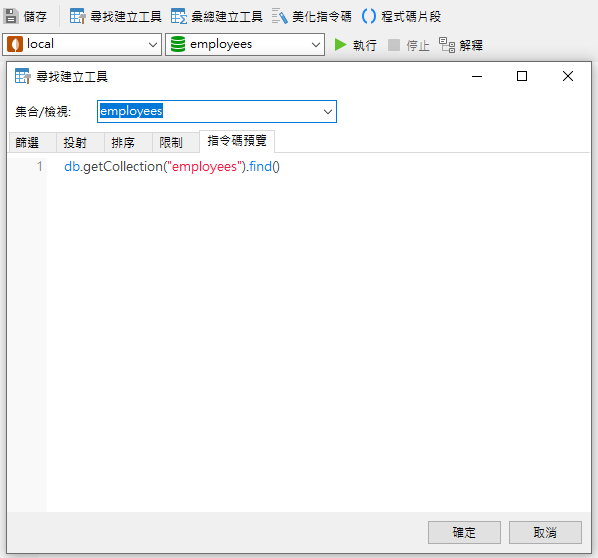The image size is (598, 558).
Task: Select the Script Preview (指令碼預覽) tab
Action: [237, 141]
